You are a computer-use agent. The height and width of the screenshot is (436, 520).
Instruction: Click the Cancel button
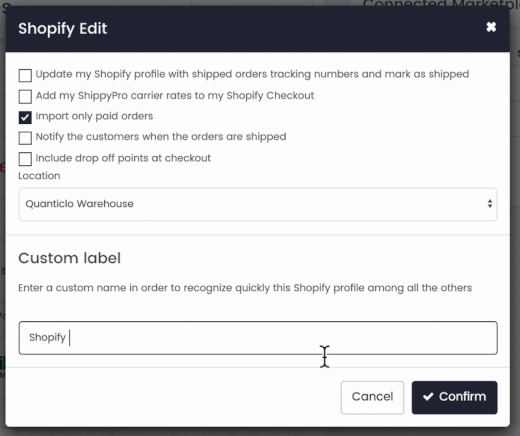(x=372, y=397)
